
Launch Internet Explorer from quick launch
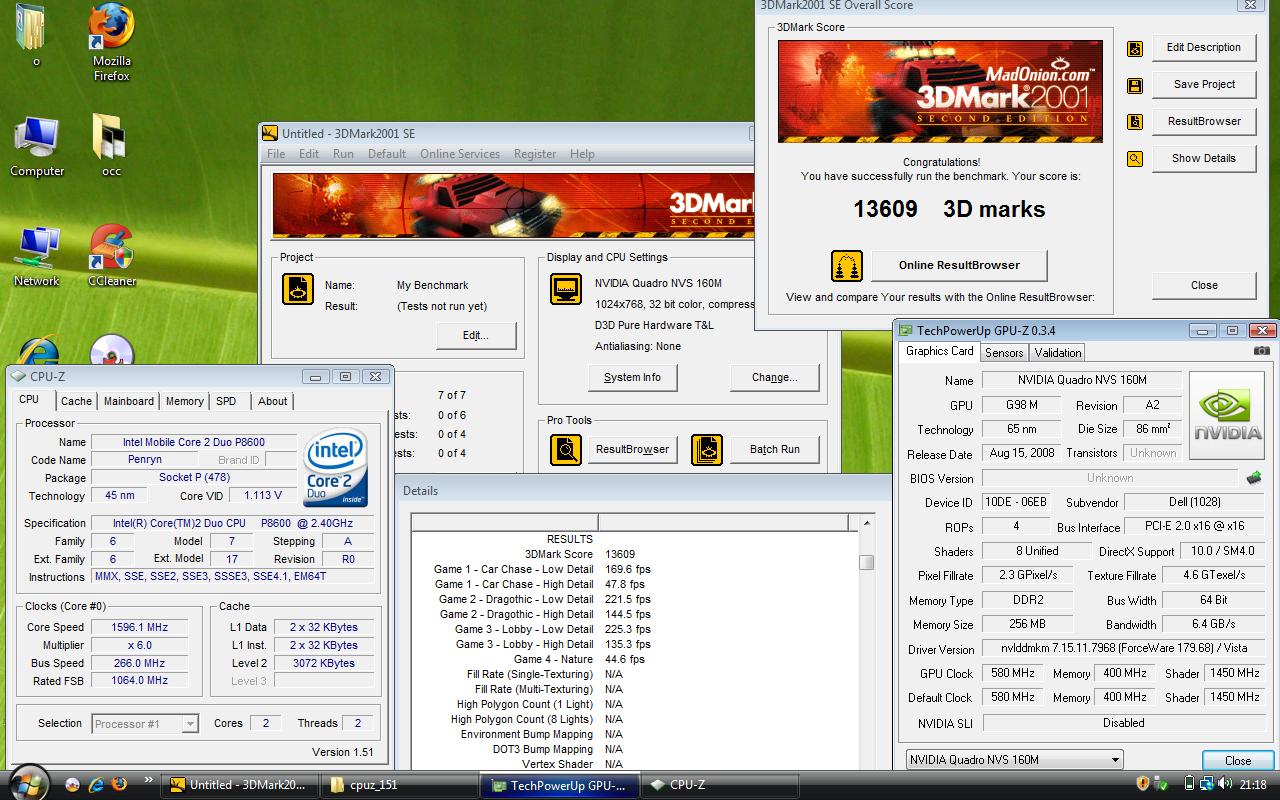pos(97,784)
